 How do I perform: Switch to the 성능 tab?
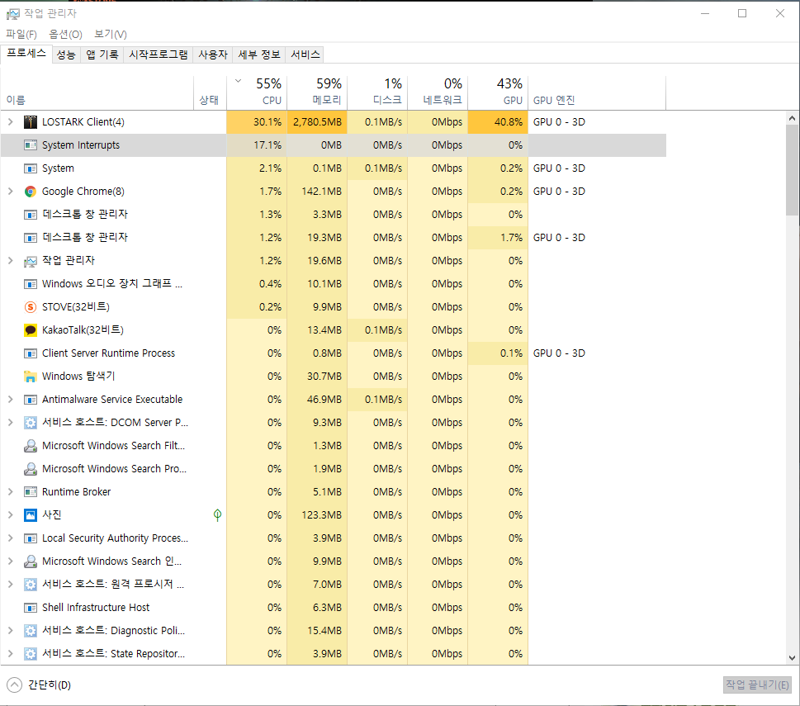point(66,55)
